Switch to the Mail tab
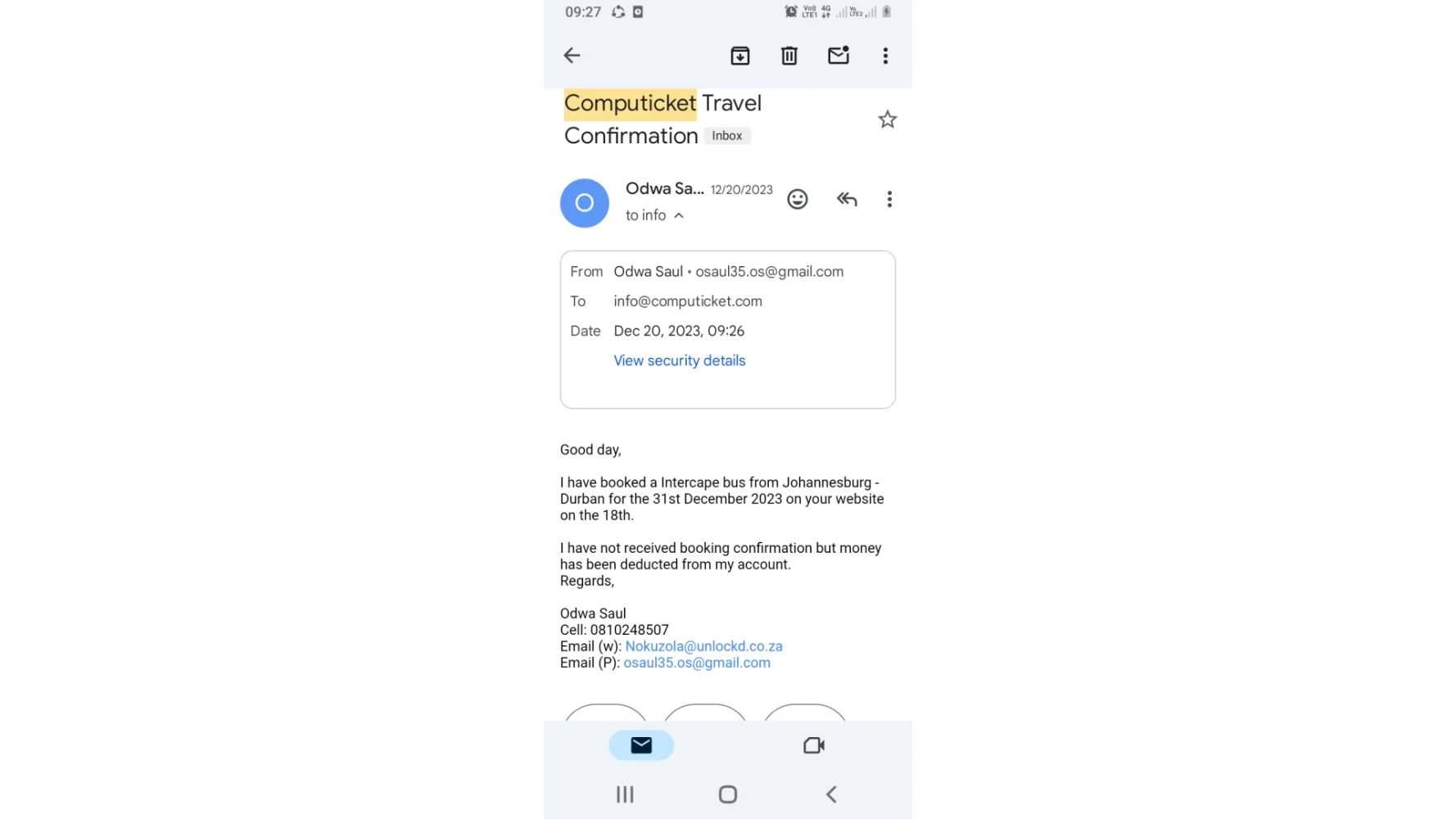The height and width of the screenshot is (819, 1456). (641, 745)
